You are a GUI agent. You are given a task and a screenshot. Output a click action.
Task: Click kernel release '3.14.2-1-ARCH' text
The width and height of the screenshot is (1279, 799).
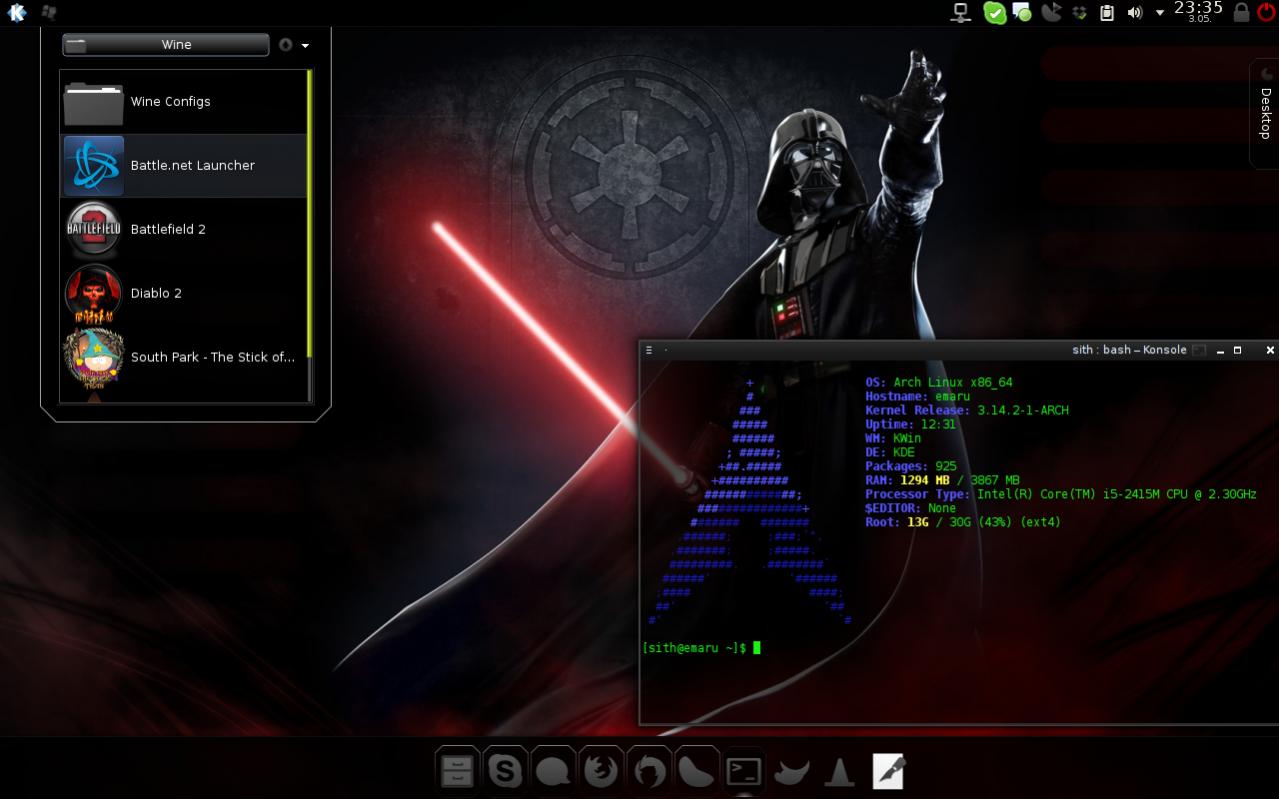[1023, 410]
